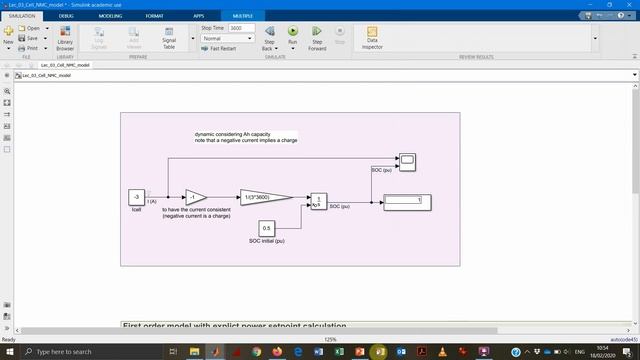This screenshot has width=640, height=360.
Task: Open the Save button dropdown arrow
Action: pyautogui.click(x=45, y=38)
